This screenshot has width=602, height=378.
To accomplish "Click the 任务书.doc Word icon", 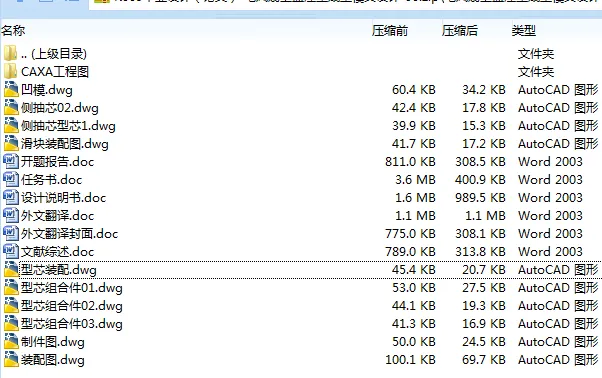I will click(11, 180).
